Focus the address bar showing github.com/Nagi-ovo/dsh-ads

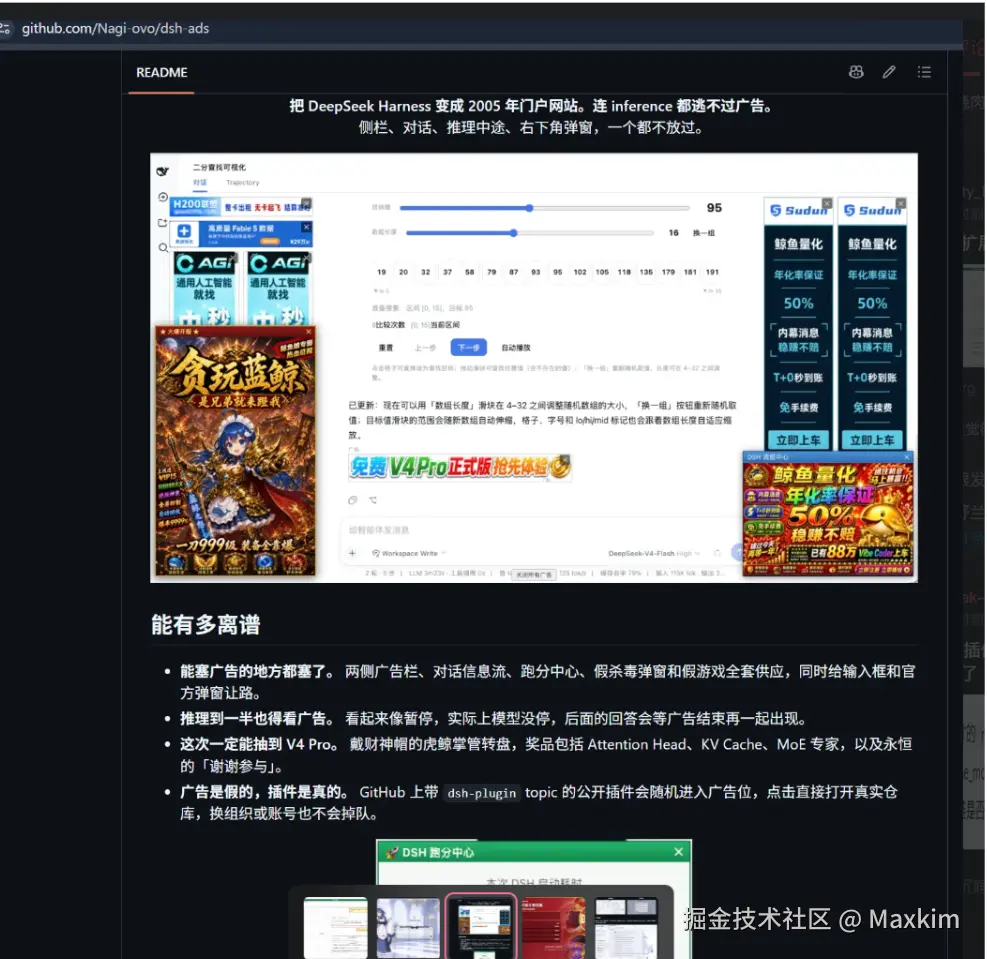click(x=115, y=28)
